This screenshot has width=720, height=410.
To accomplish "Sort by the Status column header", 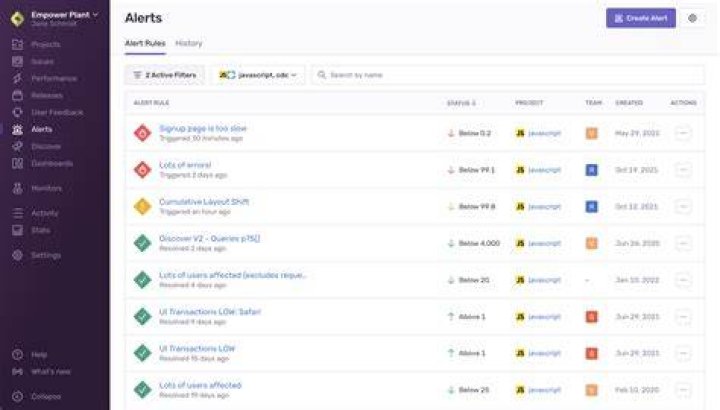I will (461, 103).
